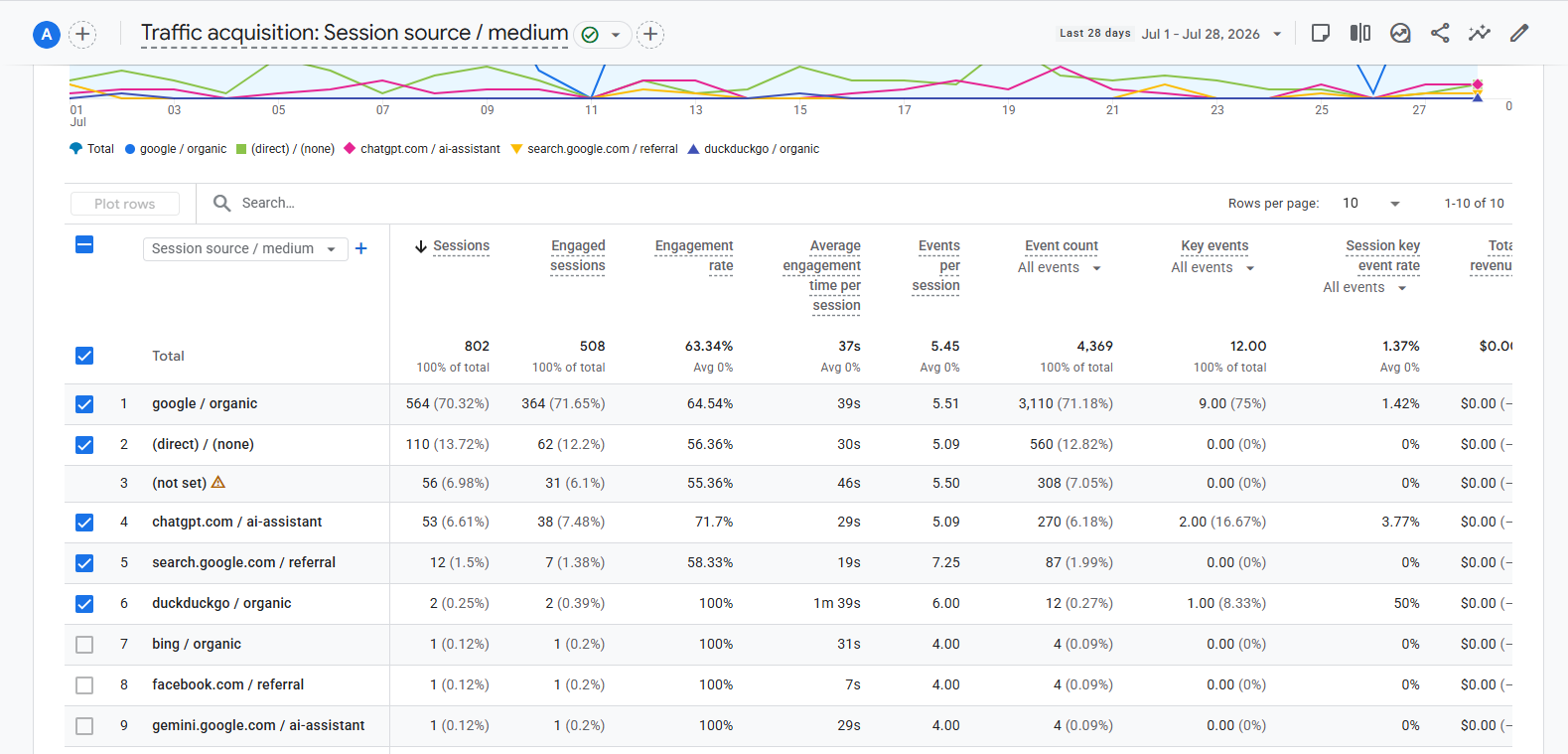
Task: Sort by Events per session header
Action: 936,265
